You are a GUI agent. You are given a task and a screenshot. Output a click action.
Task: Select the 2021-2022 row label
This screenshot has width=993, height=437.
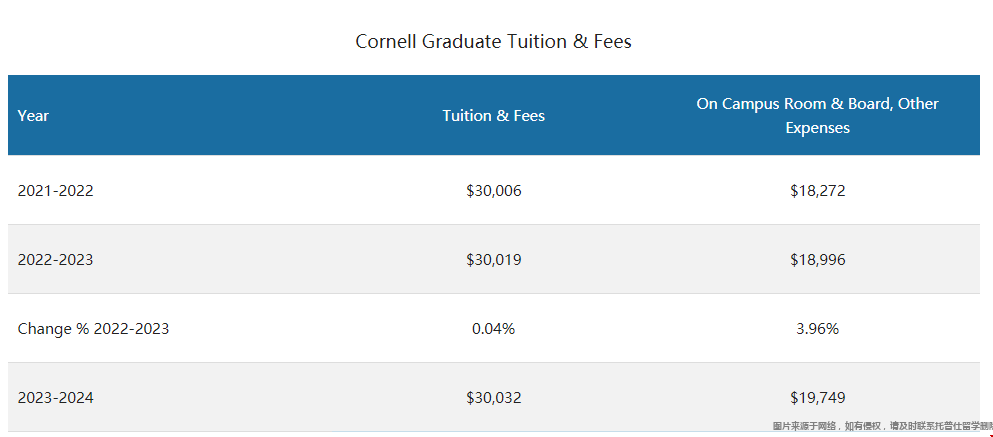click(55, 191)
